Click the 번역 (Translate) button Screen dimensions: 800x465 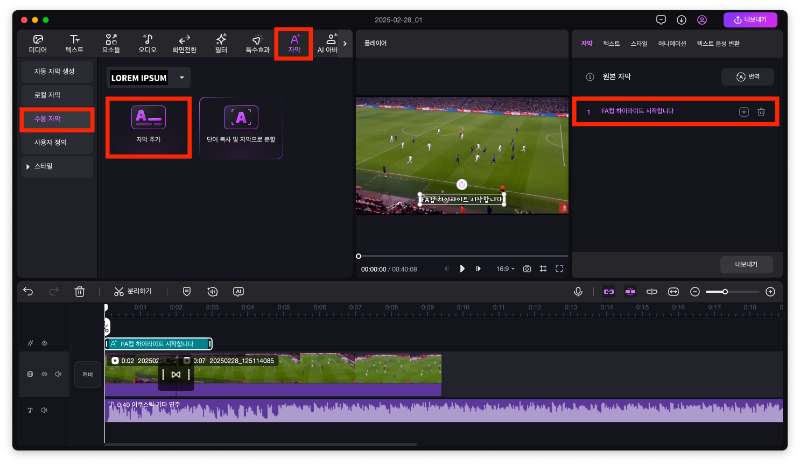[747, 77]
